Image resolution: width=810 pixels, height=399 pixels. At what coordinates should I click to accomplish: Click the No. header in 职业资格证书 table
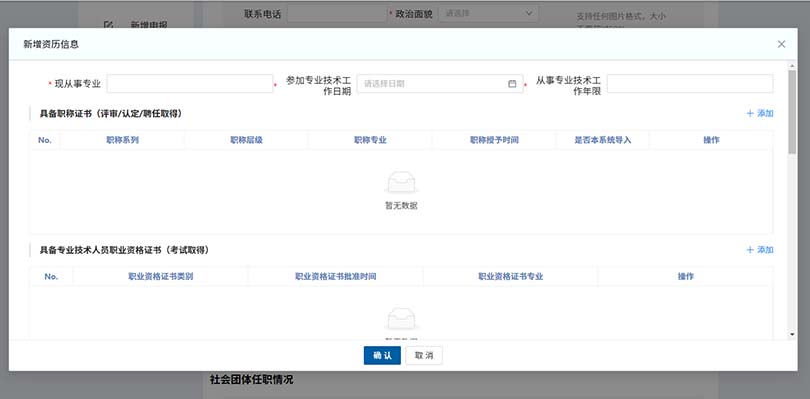pos(51,277)
